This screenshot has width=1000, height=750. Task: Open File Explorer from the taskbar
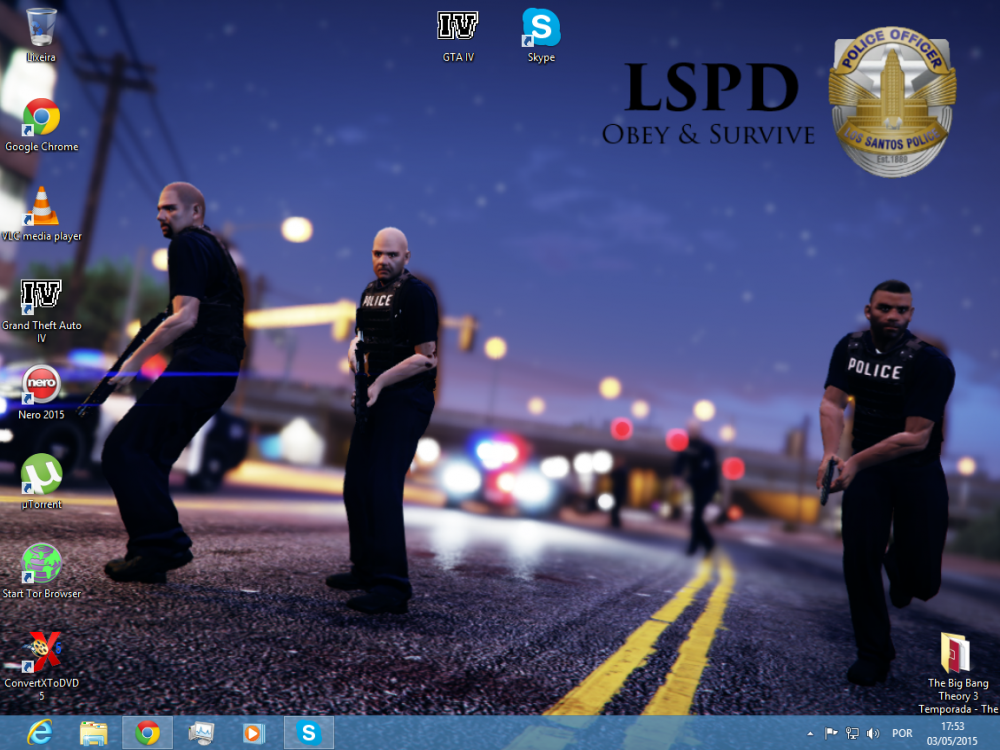tap(93, 733)
